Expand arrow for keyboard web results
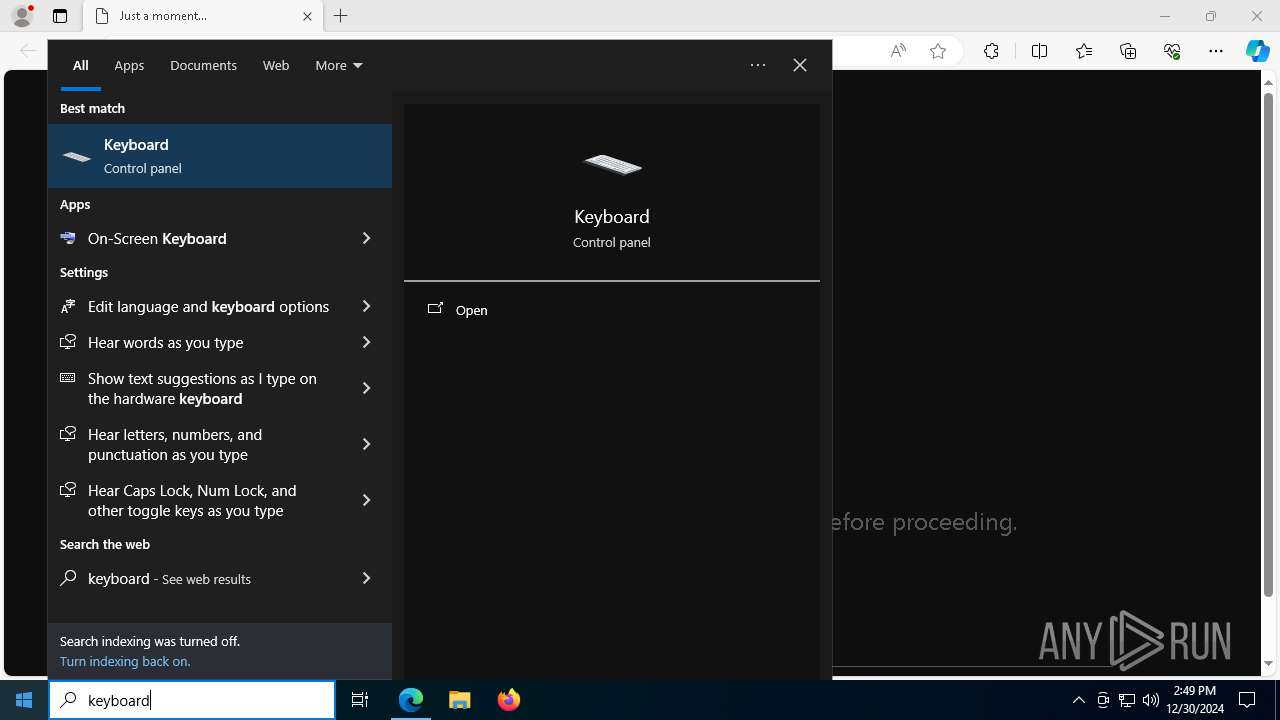This screenshot has width=1280, height=720. click(366, 578)
